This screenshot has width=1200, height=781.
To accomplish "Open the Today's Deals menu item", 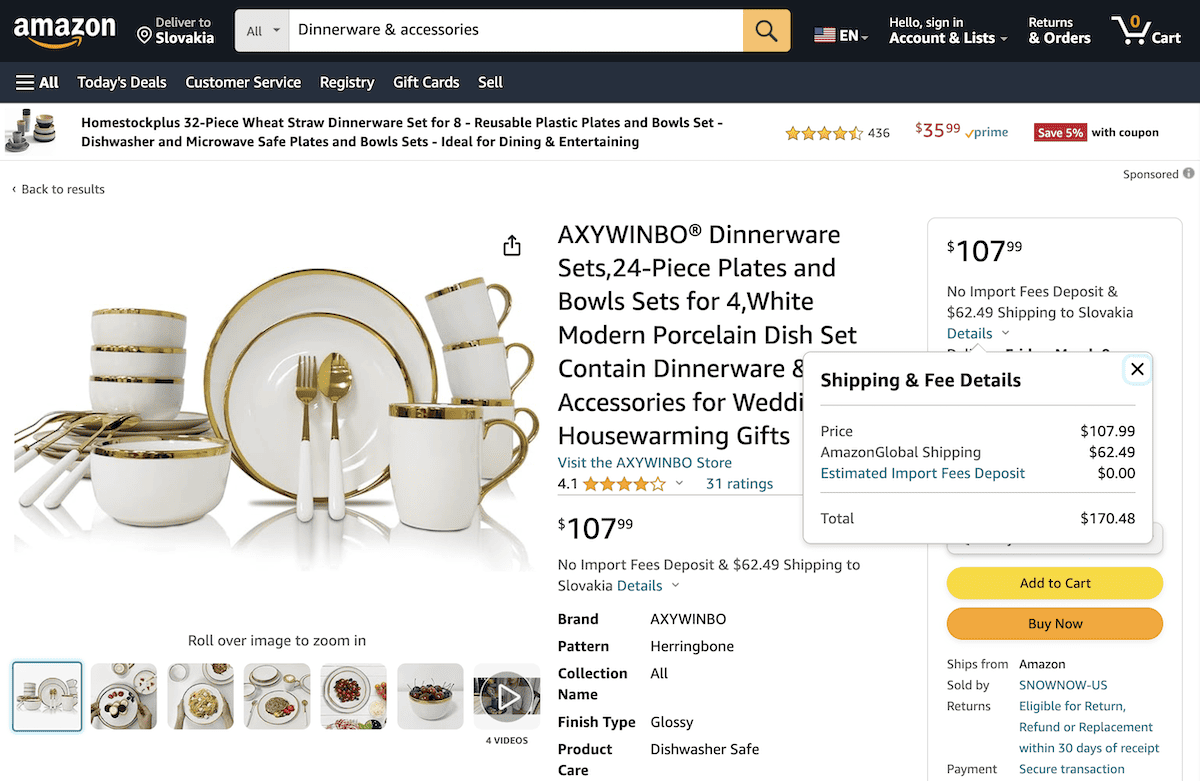I will [121, 82].
